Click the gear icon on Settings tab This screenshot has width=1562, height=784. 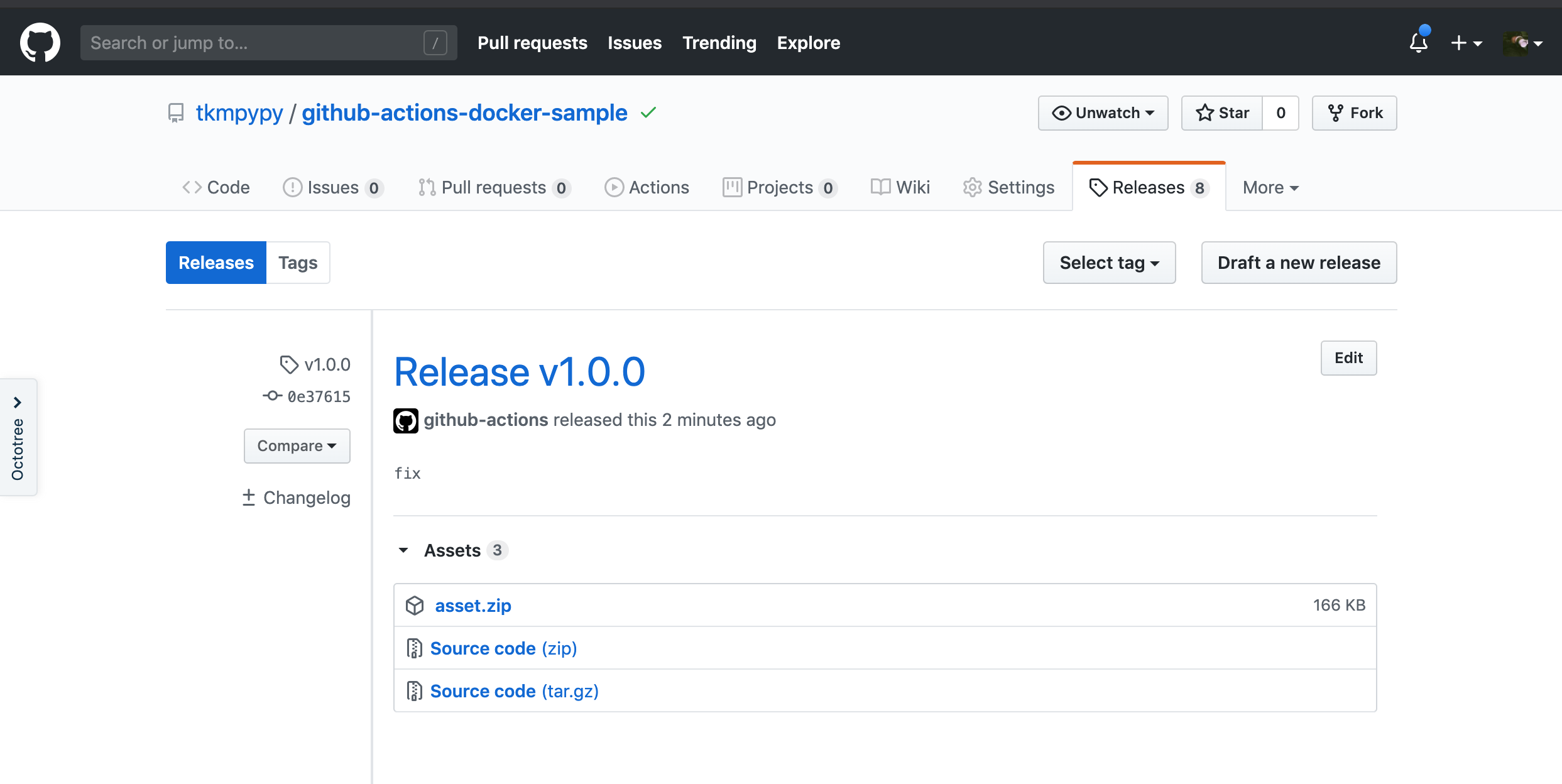972,187
